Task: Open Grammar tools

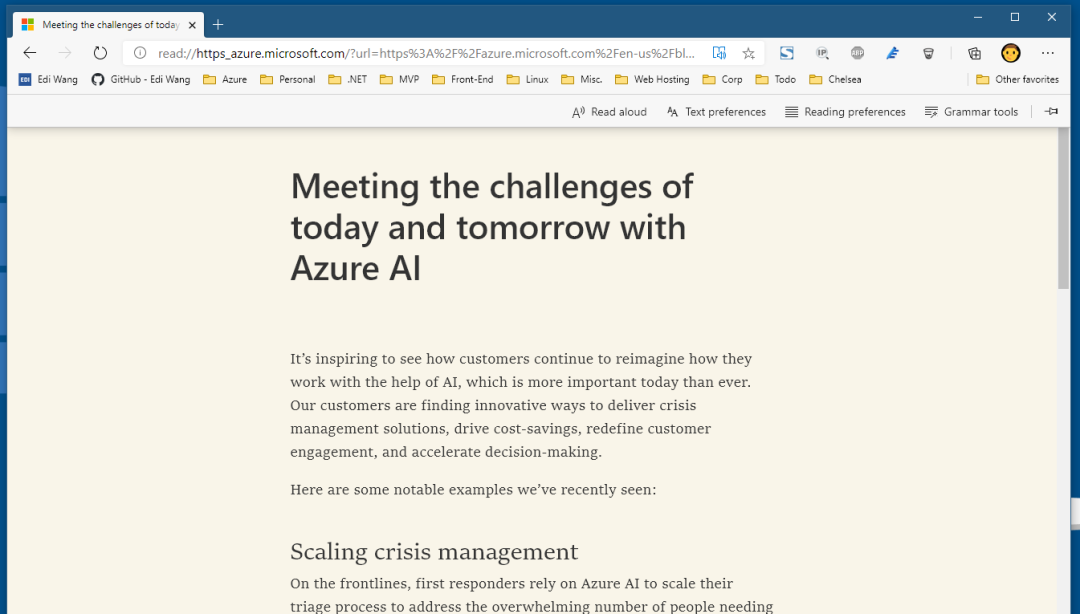Action: click(x=971, y=112)
